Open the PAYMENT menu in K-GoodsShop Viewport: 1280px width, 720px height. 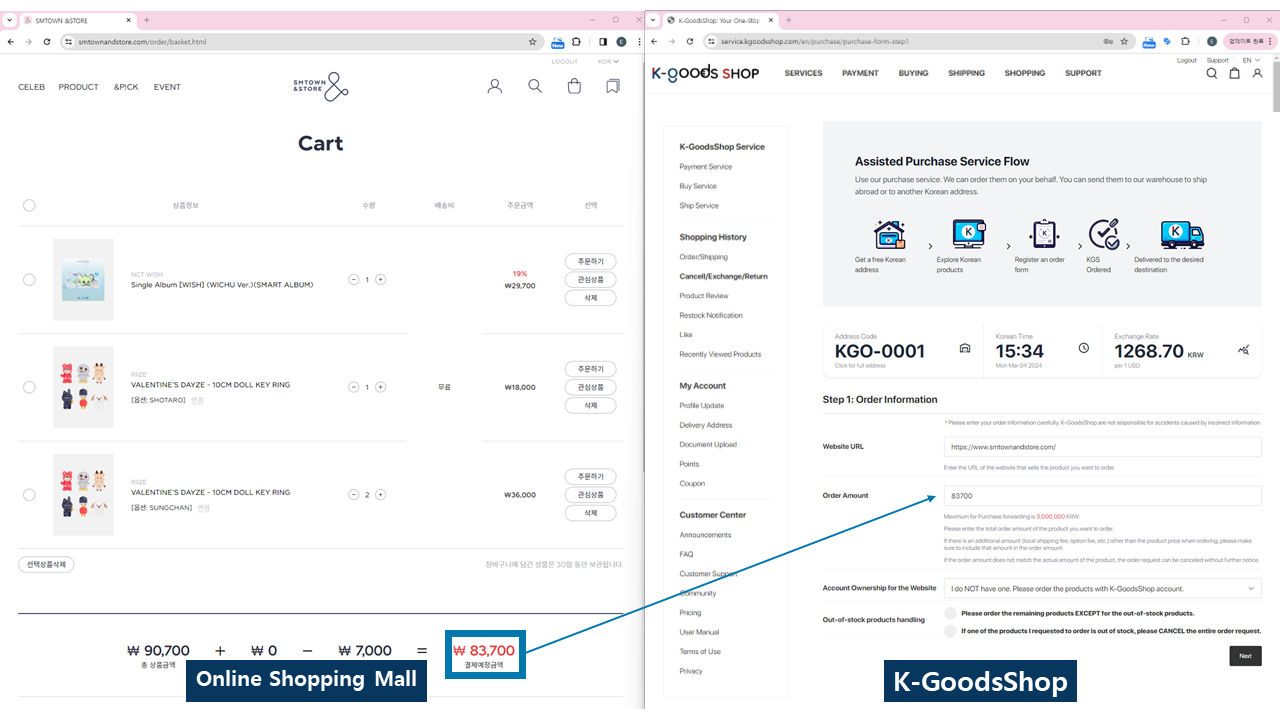click(860, 73)
